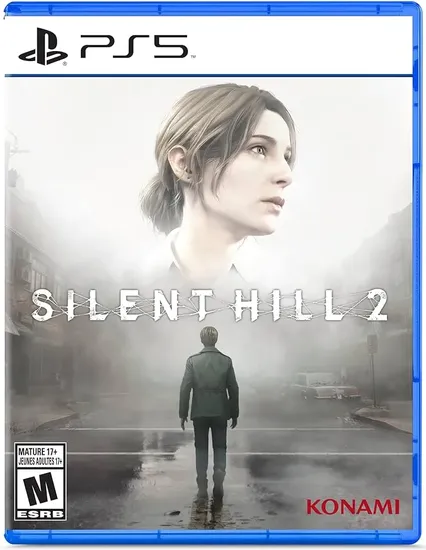Click the PS5 wordmark text
This screenshot has width=426, height=550.
pos(134,46)
